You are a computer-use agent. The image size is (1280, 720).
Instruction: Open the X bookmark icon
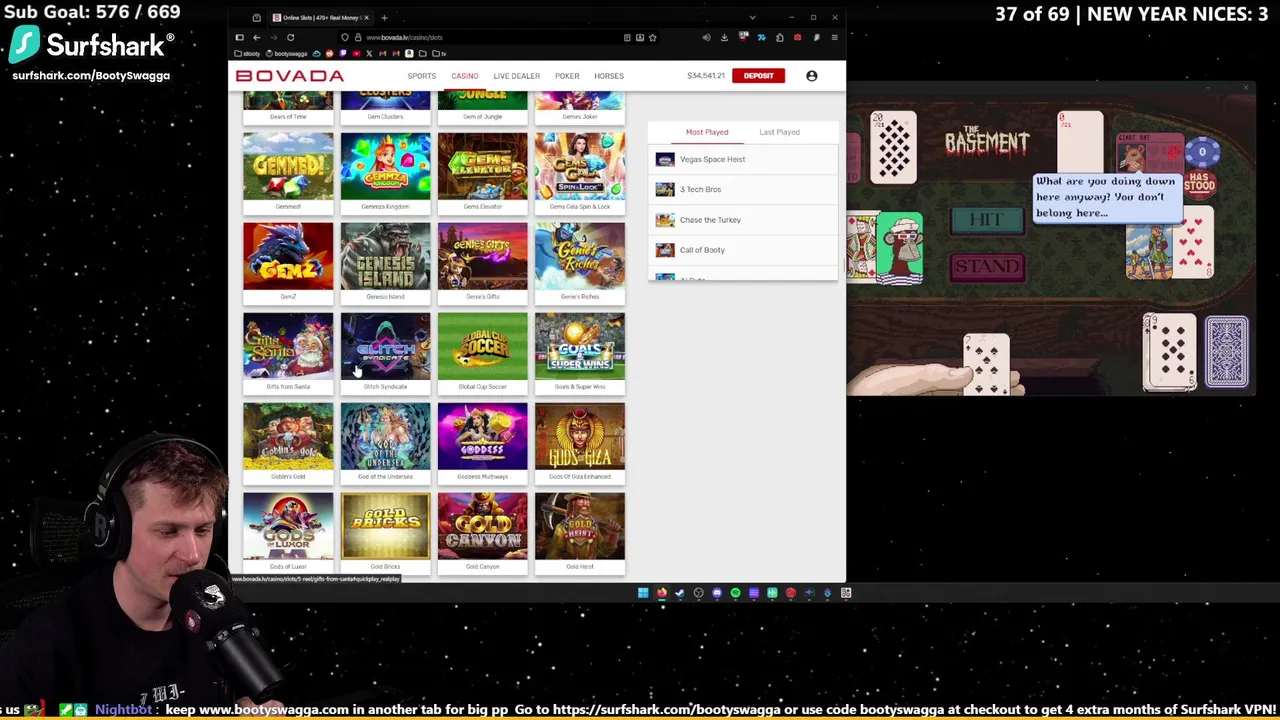369,53
